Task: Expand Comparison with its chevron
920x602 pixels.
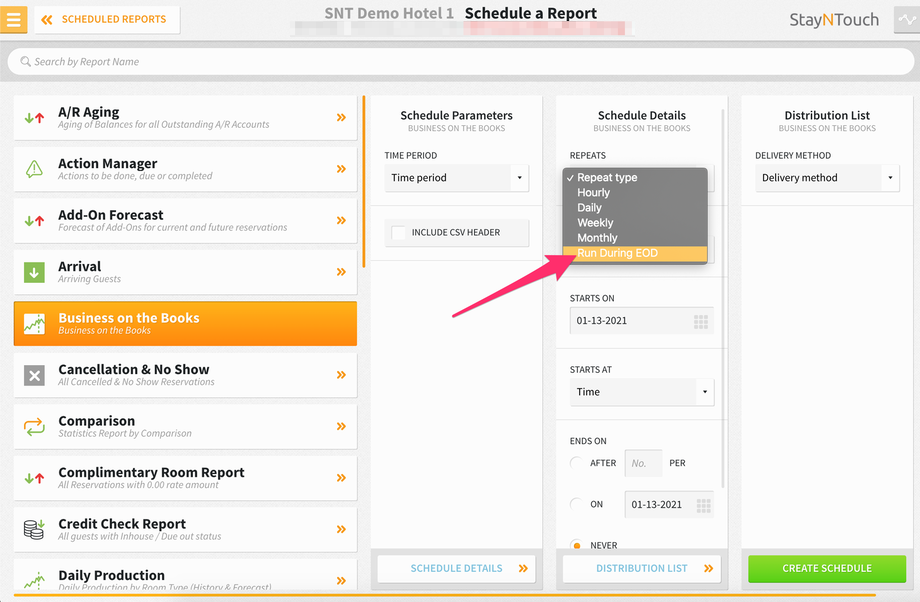Action: coord(341,427)
